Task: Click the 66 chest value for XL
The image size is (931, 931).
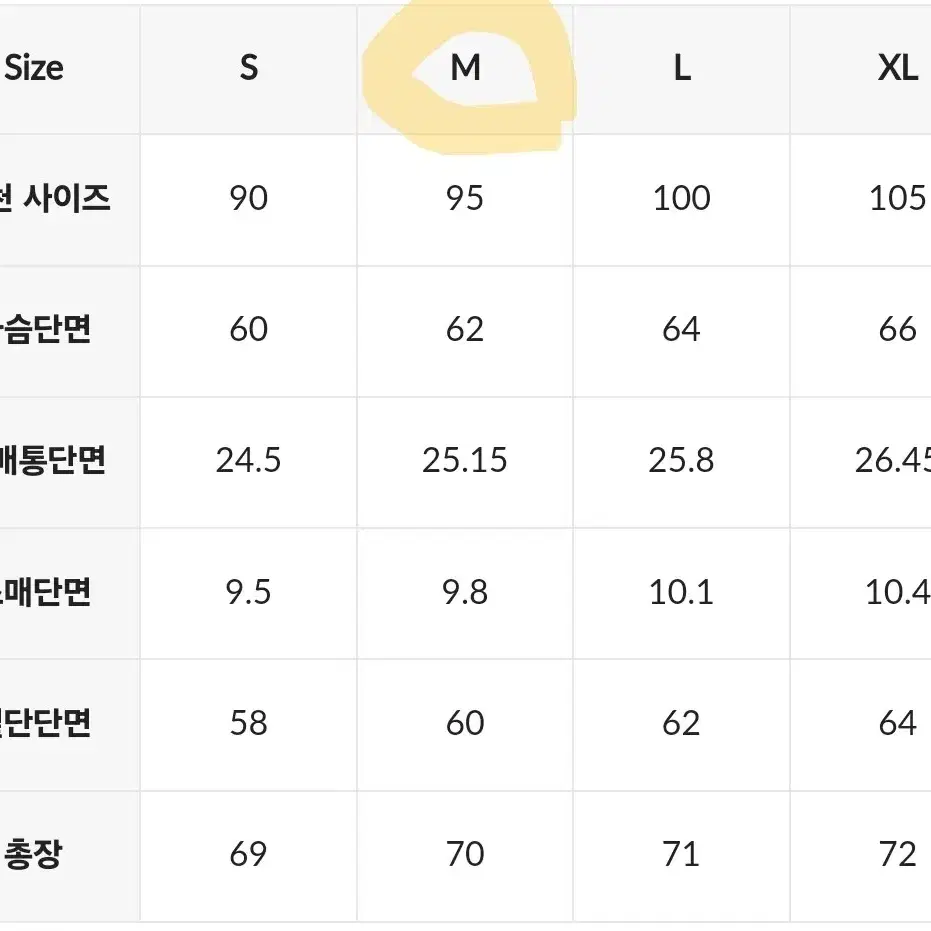Action: pyautogui.click(x=898, y=329)
